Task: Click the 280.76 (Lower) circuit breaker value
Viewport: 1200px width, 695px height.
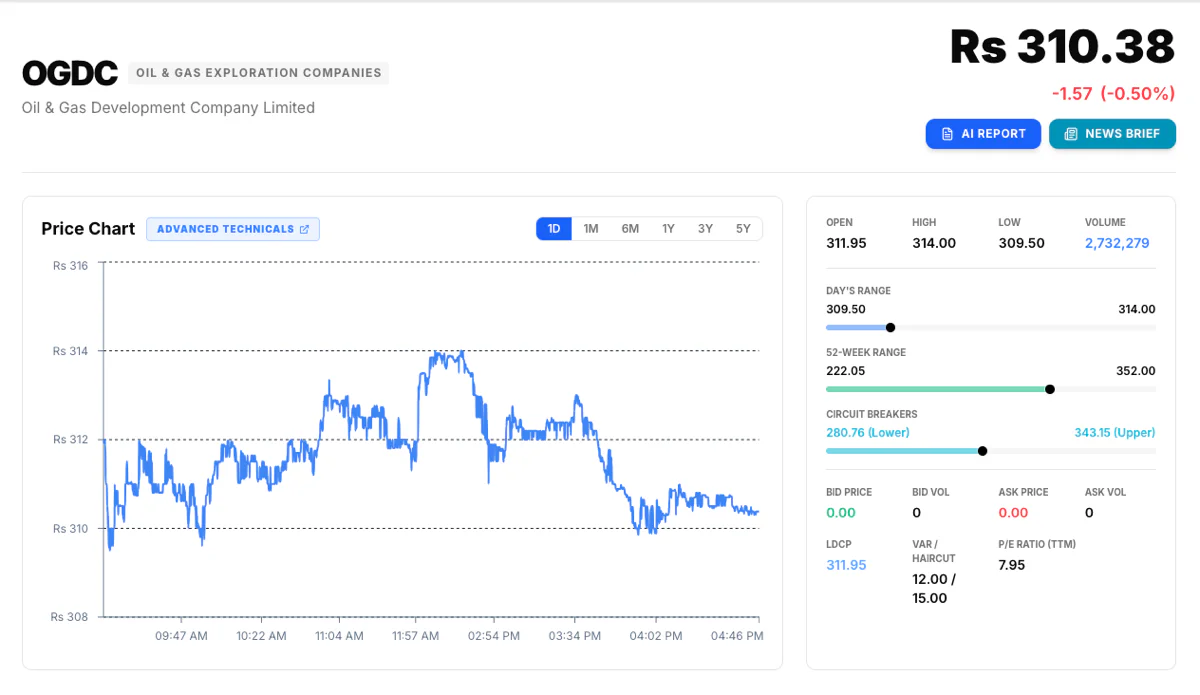Action: coord(868,433)
